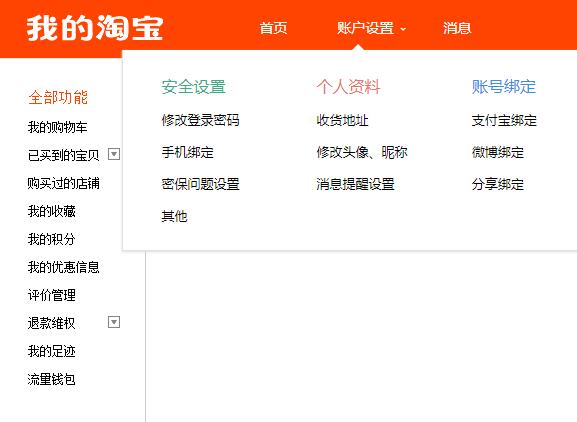Viewport: 577px width, 422px height.
Task: Open 微博绑定
Action: pyautogui.click(x=498, y=152)
